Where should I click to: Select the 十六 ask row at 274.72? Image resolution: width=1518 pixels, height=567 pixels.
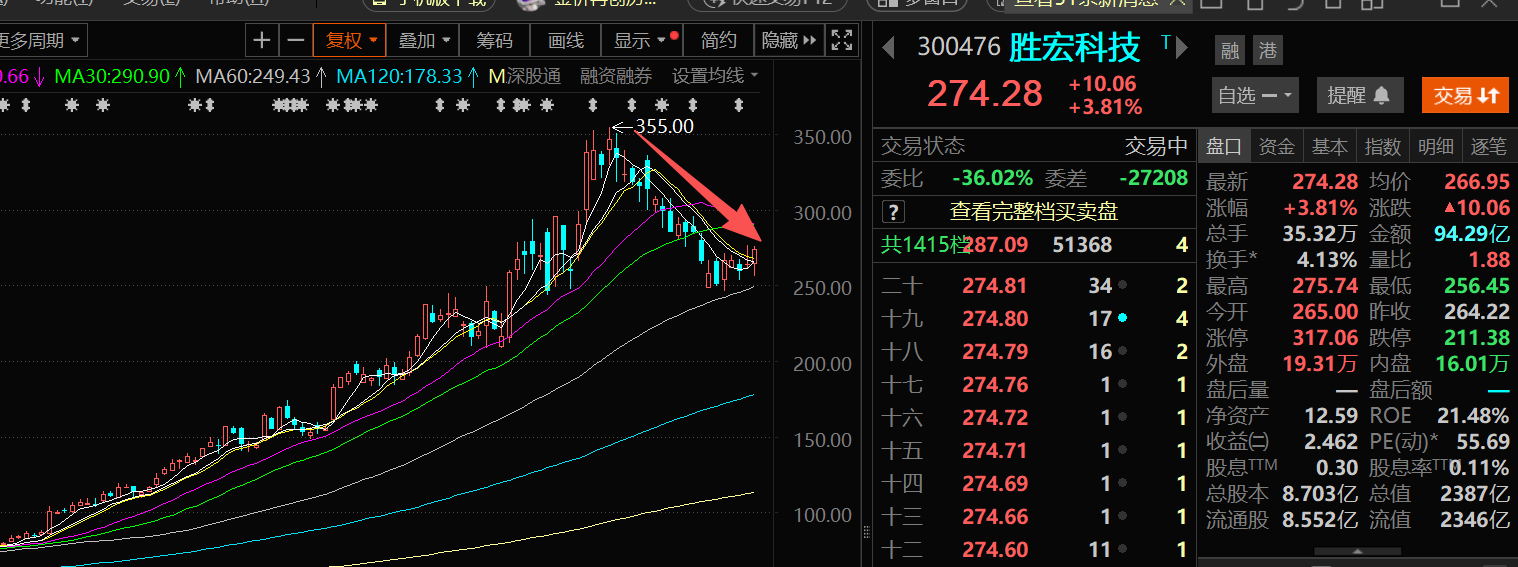1033,418
